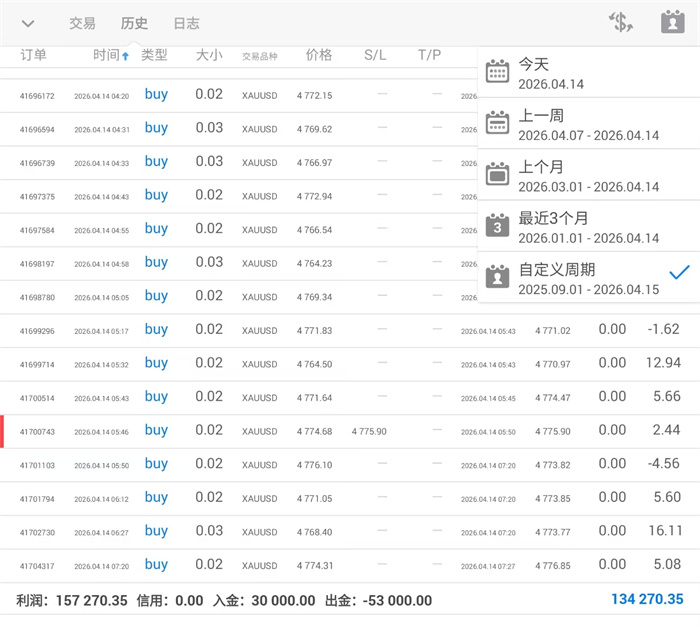Click the 类型 column header
The width and height of the screenshot is (700, 628).
(x=154, y=55)
